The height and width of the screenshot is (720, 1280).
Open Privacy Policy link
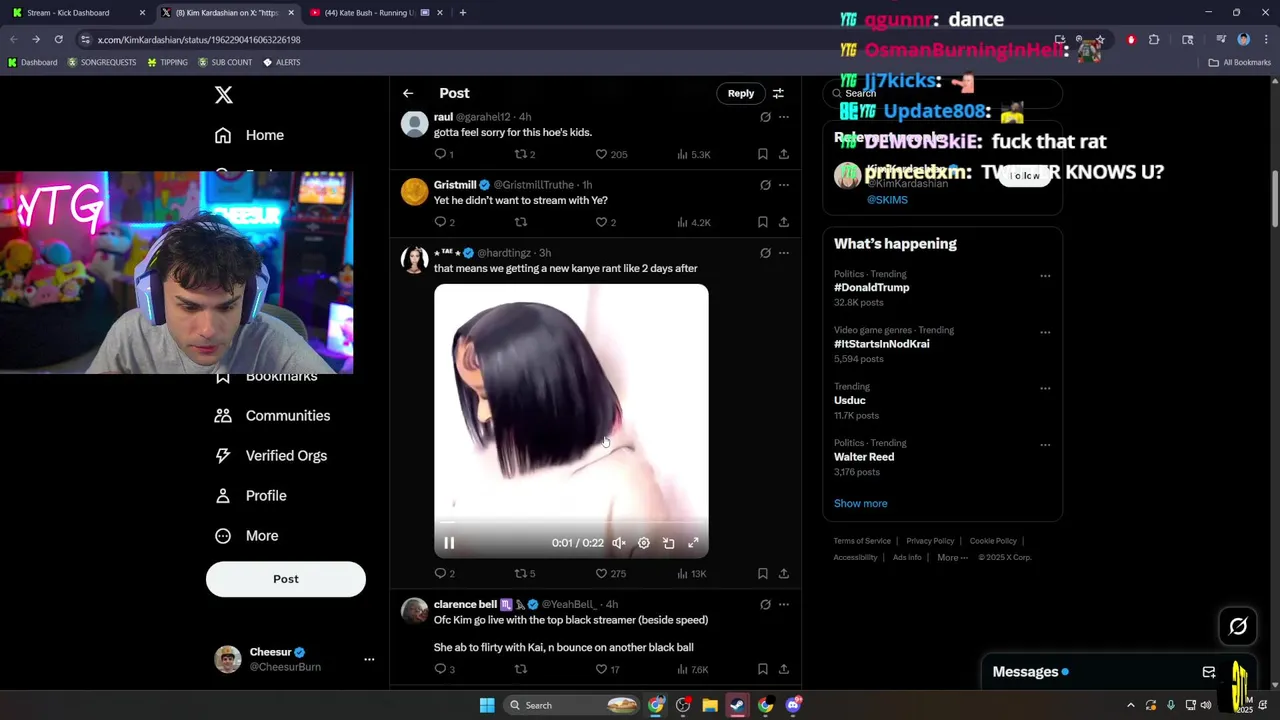click(x=930, y=541)
